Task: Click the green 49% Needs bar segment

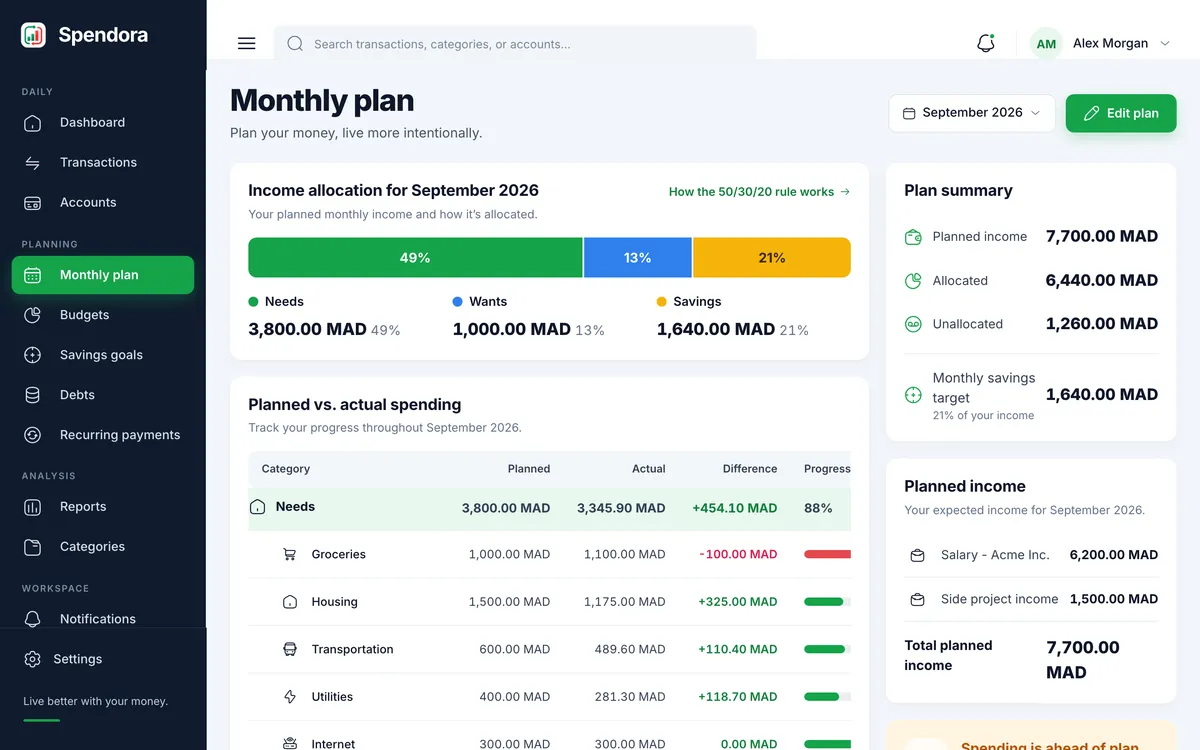Action: (415, 258)
